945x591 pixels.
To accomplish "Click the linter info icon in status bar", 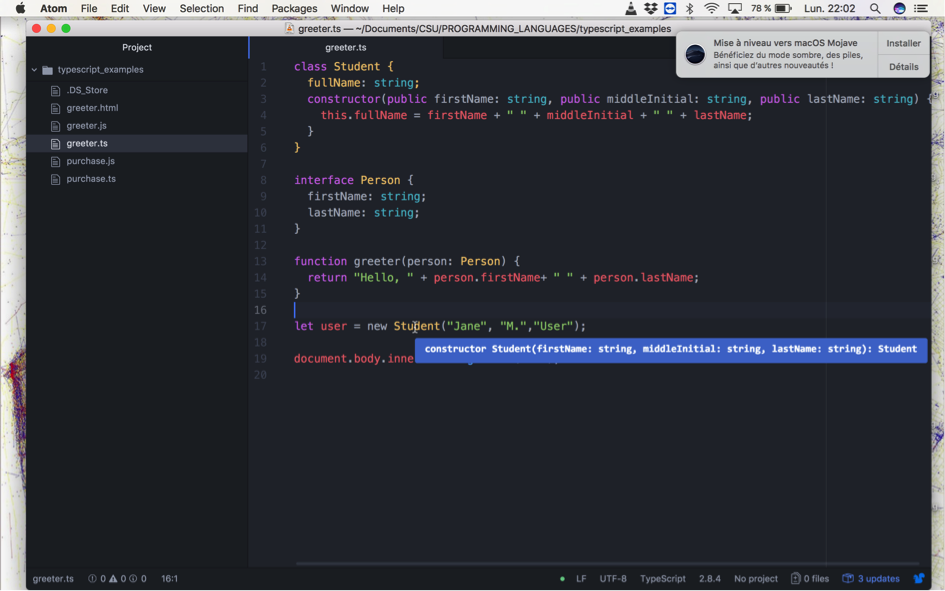I will point(133,578).
